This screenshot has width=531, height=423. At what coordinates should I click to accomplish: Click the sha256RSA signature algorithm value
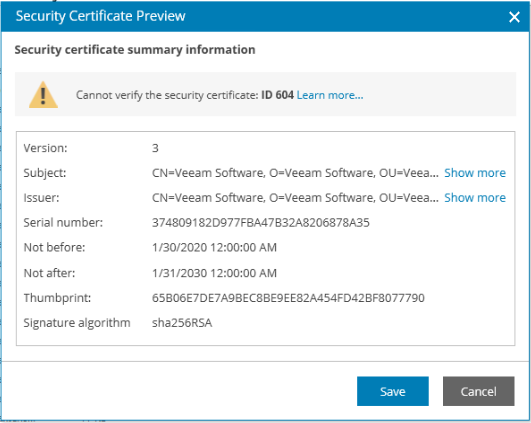click(182, 323)
